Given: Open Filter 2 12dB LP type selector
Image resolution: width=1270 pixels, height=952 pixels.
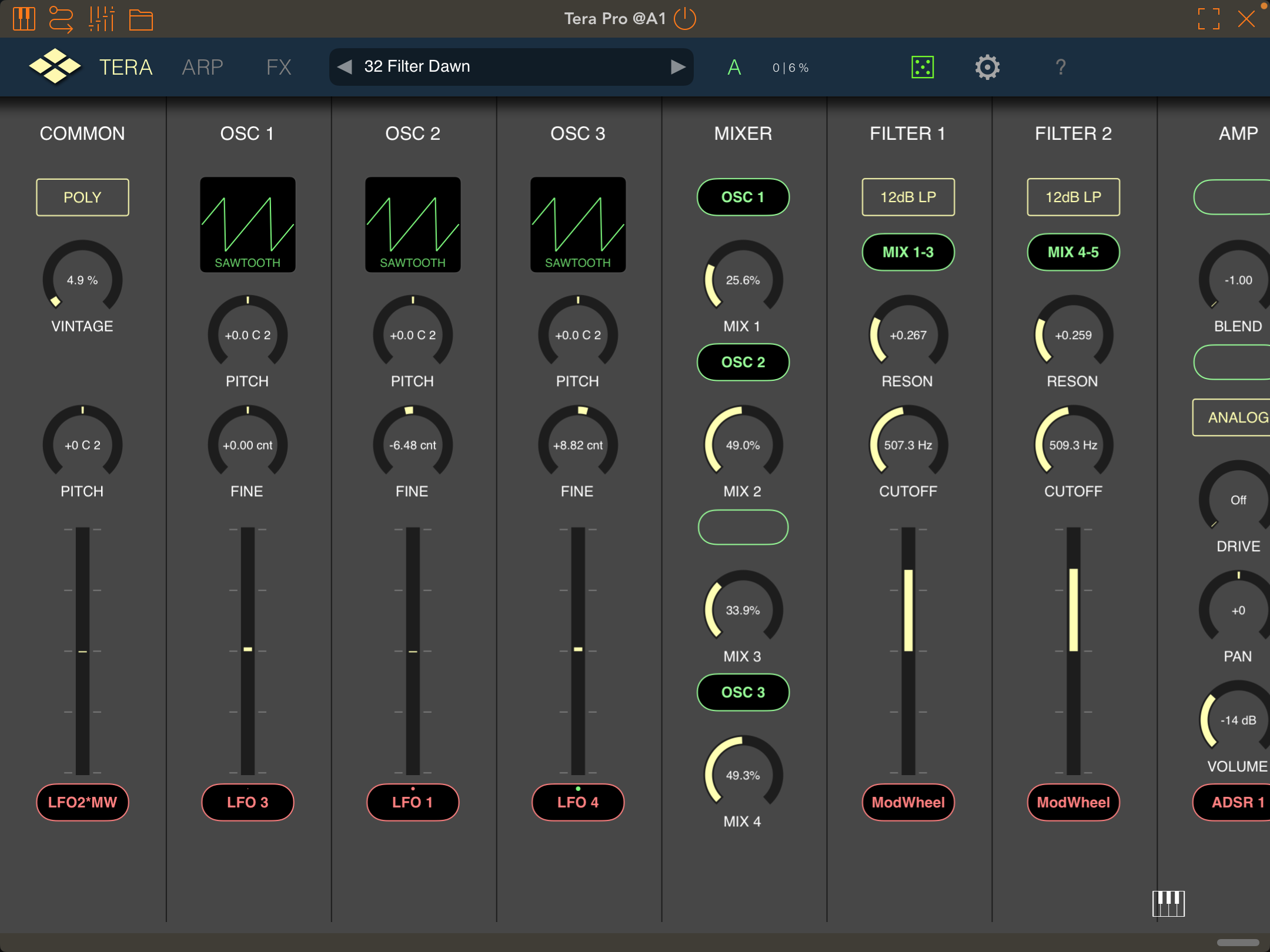Looking at the screenshot, I should 1074,197.
